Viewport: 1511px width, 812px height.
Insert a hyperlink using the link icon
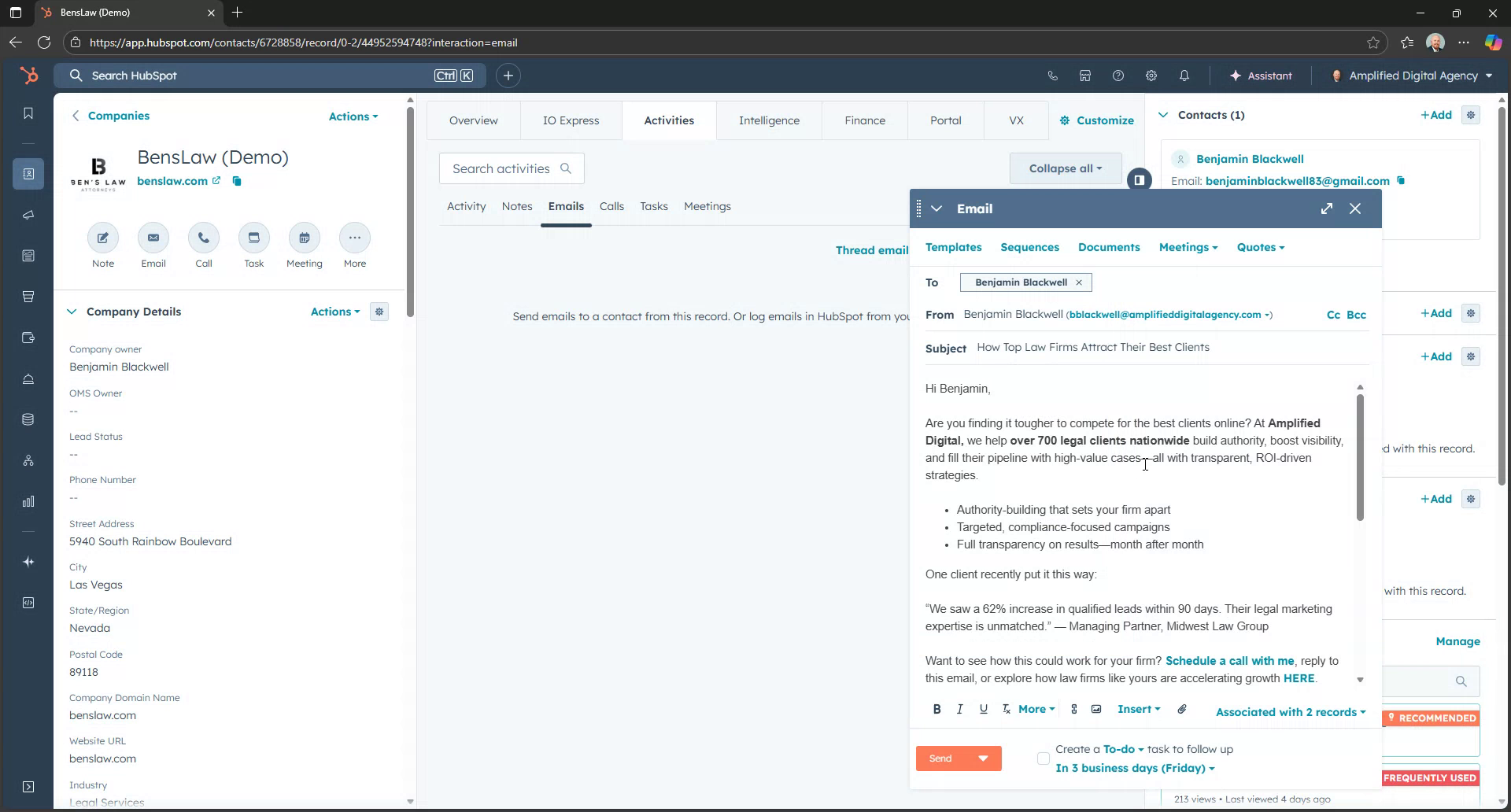coord(1073,709)
